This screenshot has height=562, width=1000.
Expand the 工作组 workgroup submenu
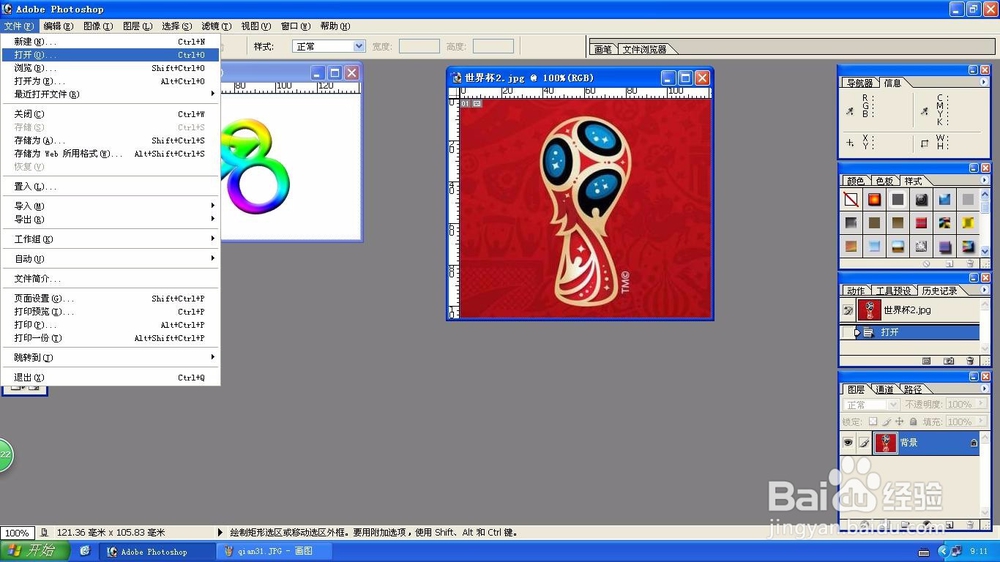(x=110, y=239)
